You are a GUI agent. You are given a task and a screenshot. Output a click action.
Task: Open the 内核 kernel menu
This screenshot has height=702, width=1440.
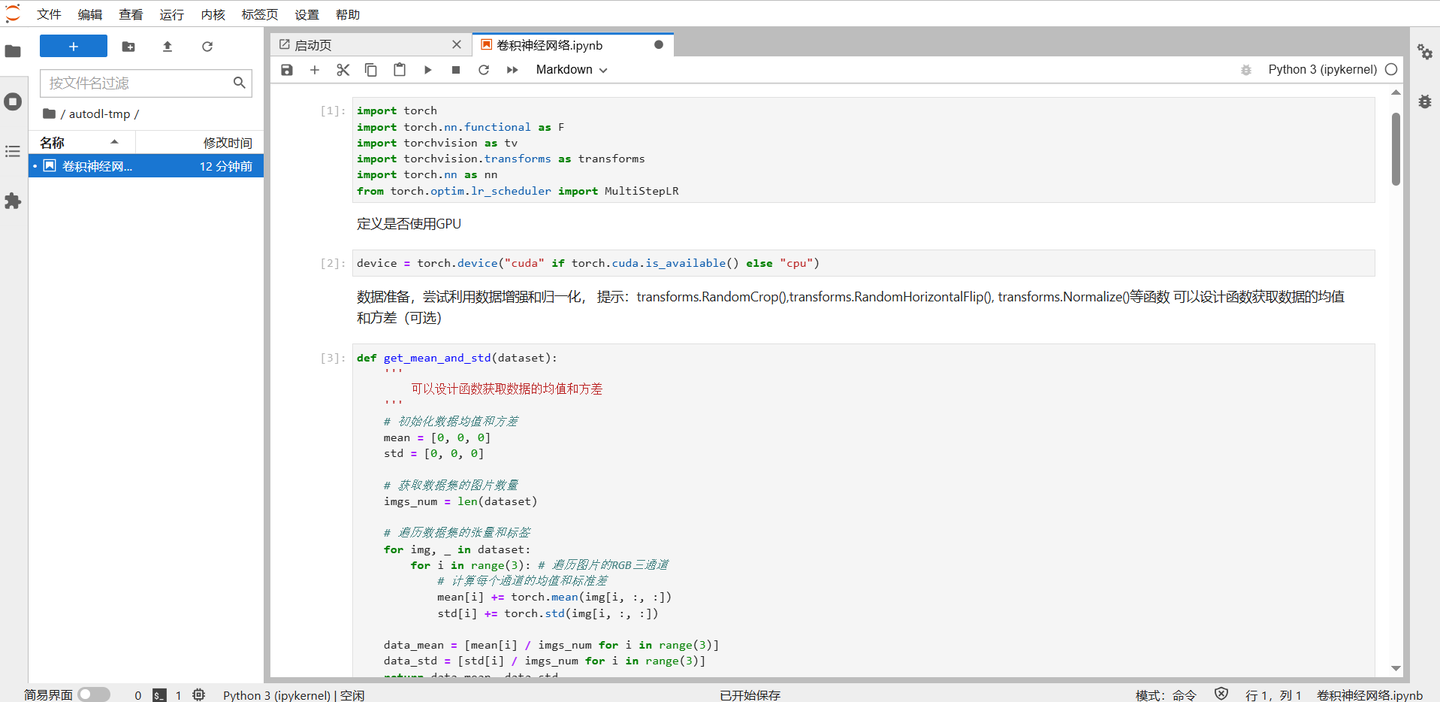213,15
